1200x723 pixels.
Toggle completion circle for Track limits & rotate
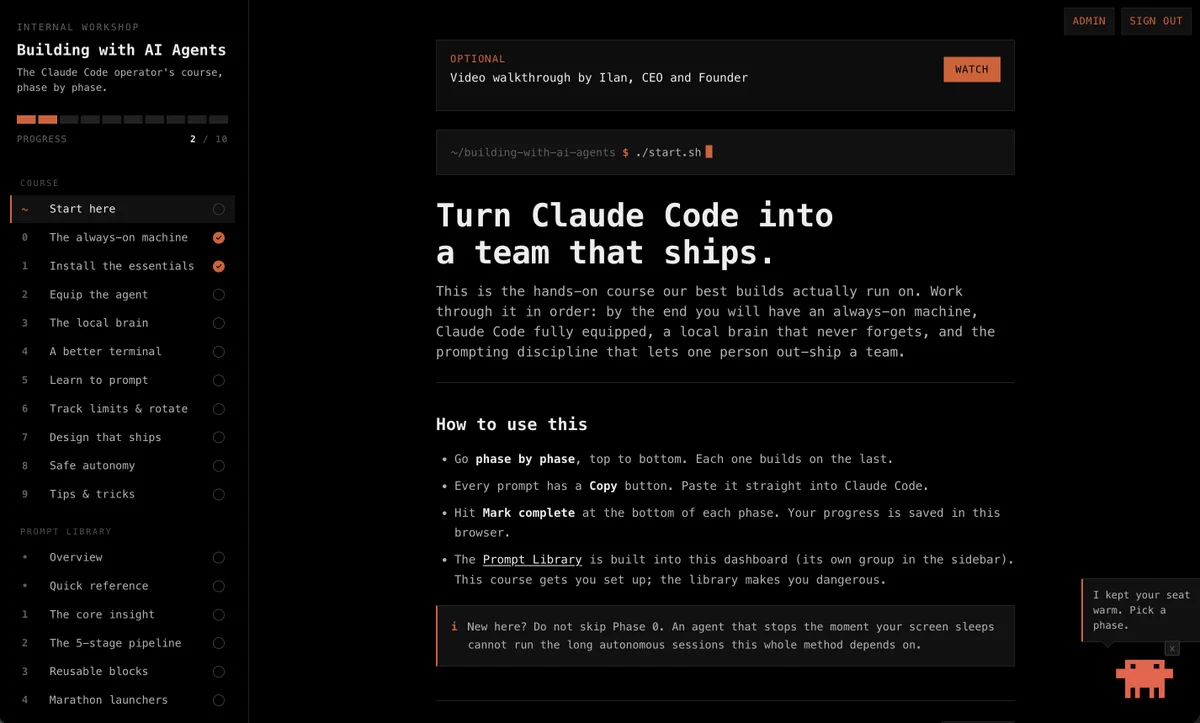tap(219, 409)
